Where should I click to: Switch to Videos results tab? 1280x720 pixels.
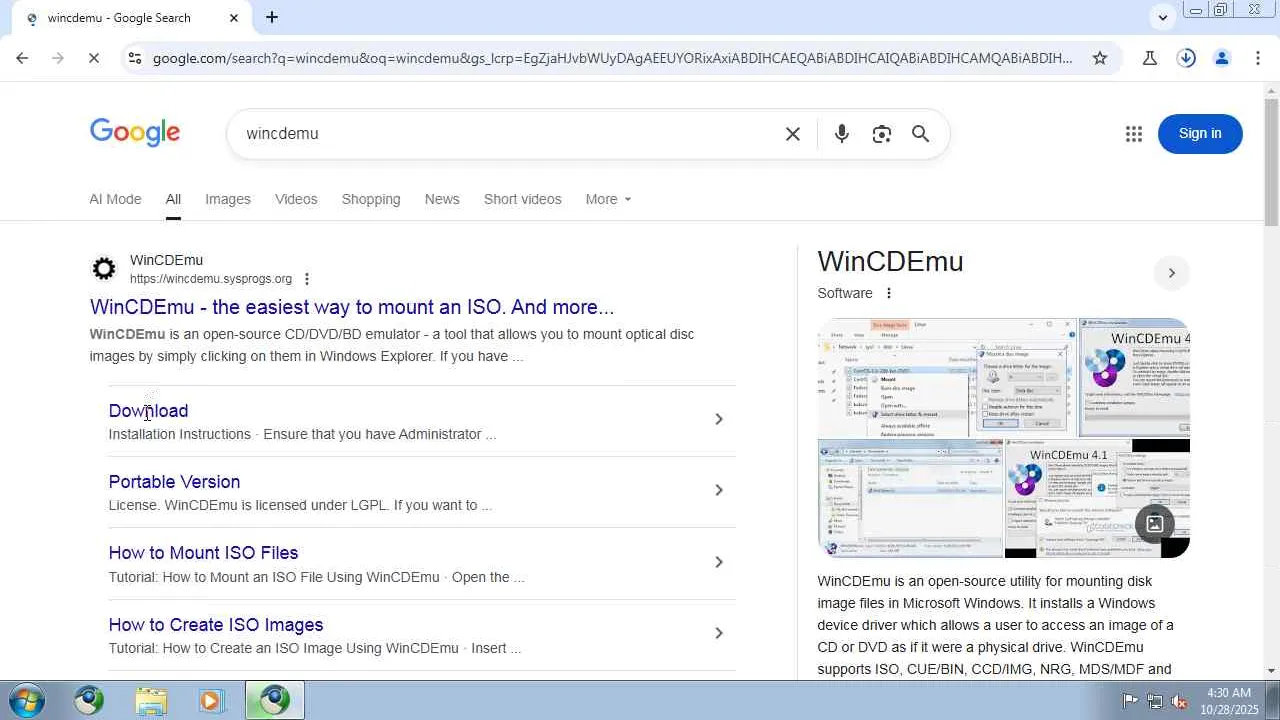coord(296,199)
